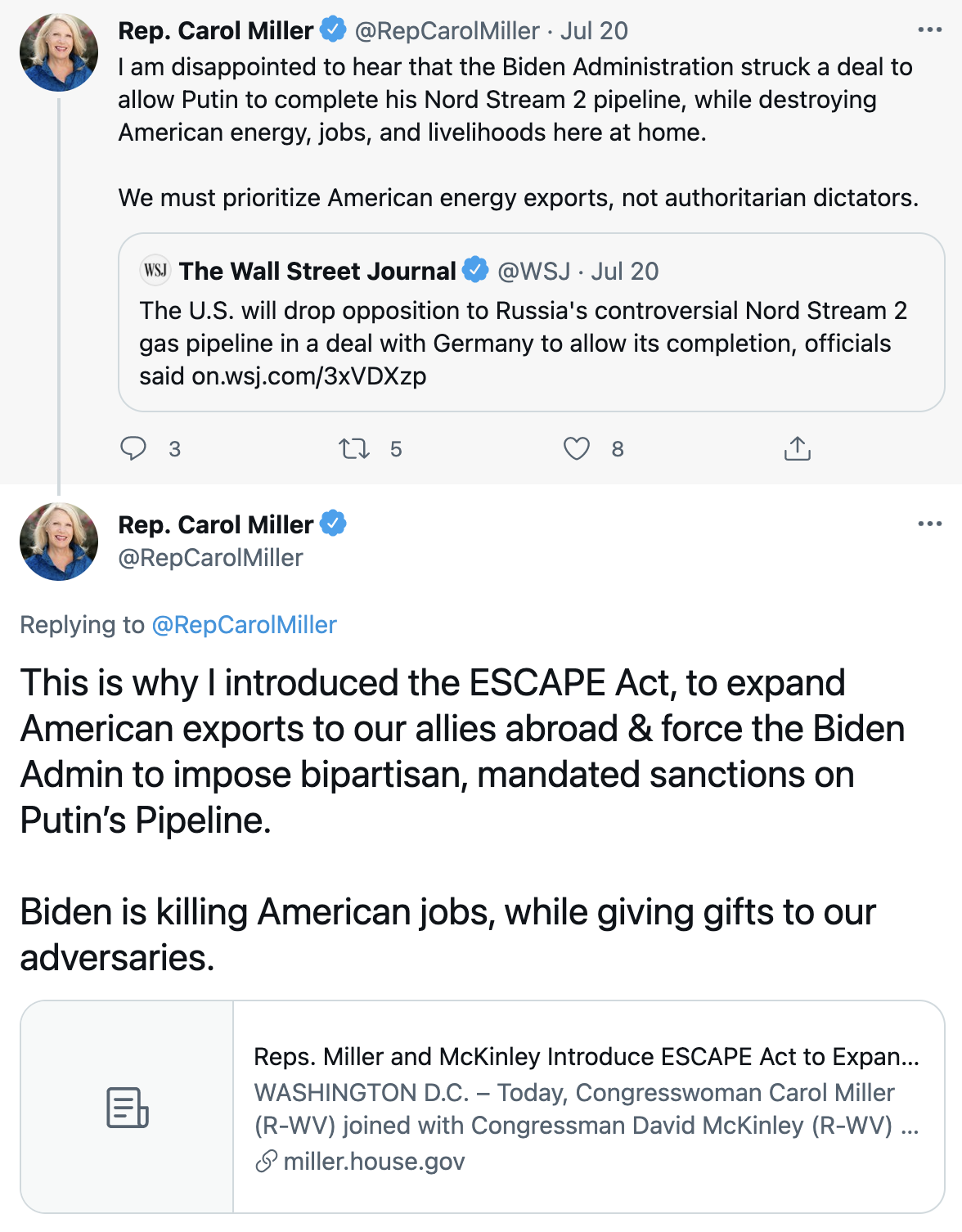Open the miller.house.gov link card

[x=374, y=1162]
